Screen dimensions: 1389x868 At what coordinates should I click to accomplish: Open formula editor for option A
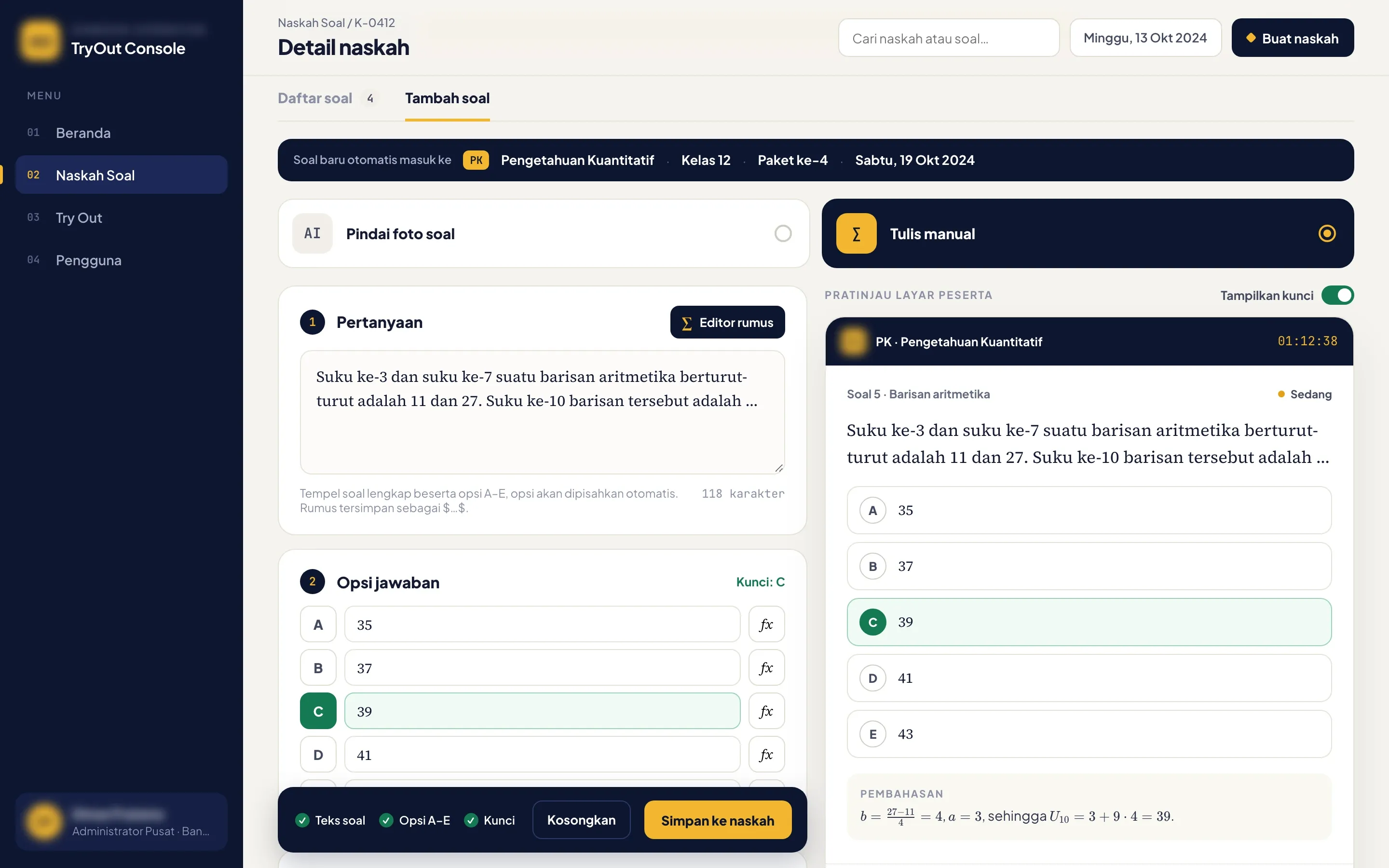pyautogui.click(x=766, y=624)
